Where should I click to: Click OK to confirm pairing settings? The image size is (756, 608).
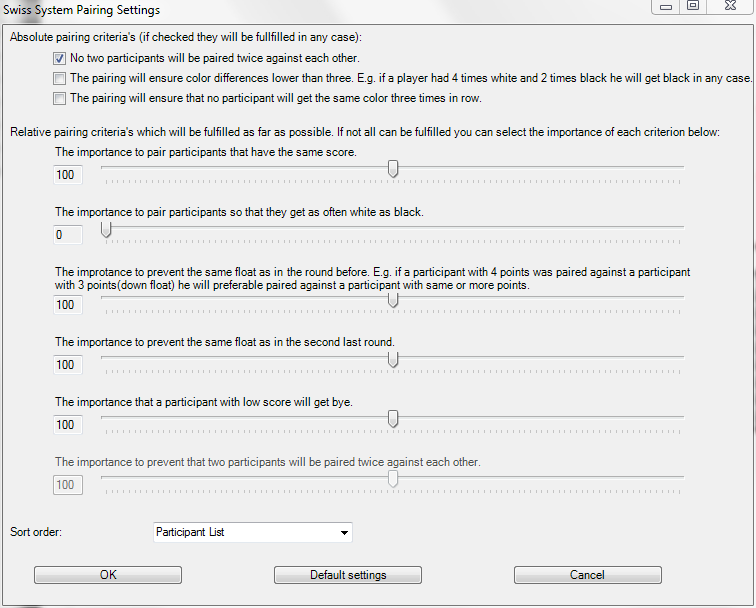pyautogui.click(x=108, y=575)
